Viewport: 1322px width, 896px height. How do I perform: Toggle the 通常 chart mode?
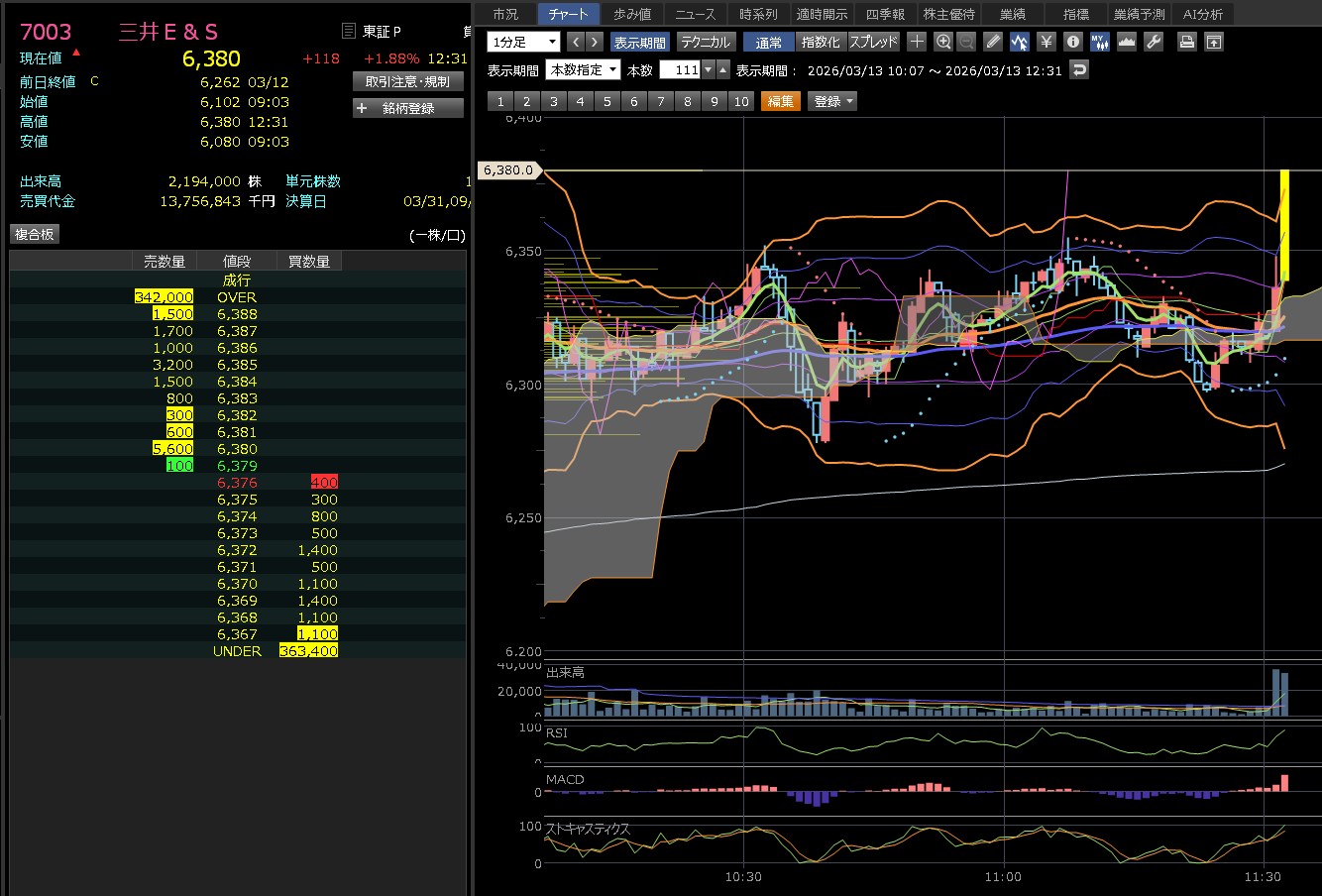[768, 43]
